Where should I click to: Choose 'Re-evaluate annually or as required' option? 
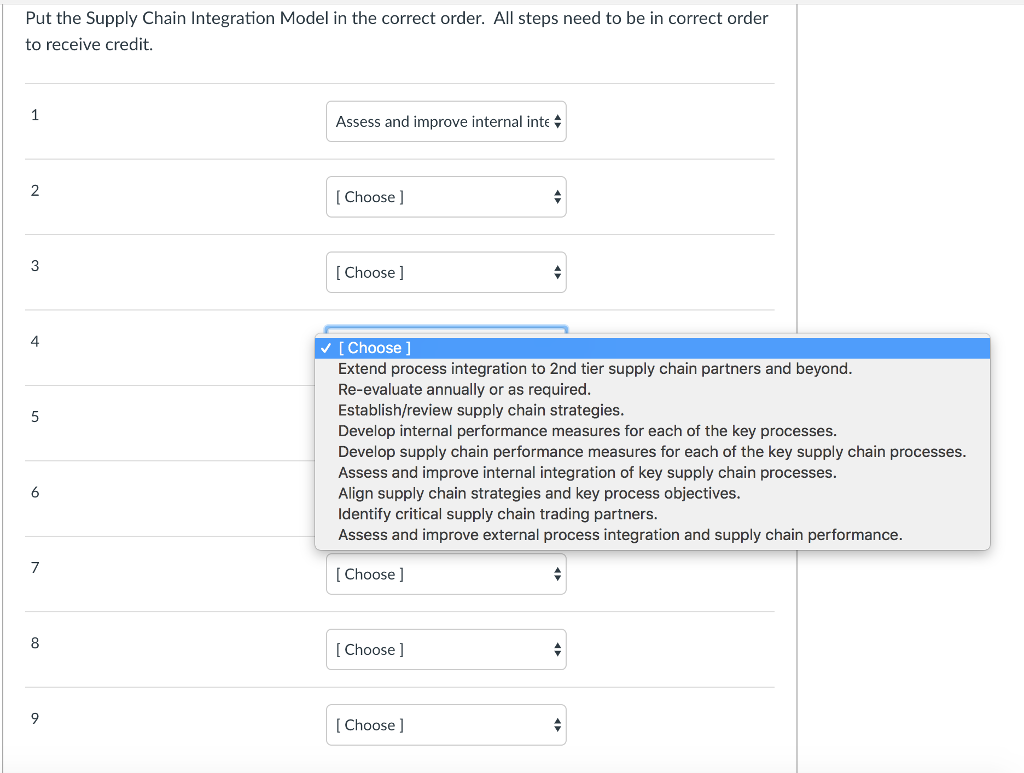[x=450, y=389]
